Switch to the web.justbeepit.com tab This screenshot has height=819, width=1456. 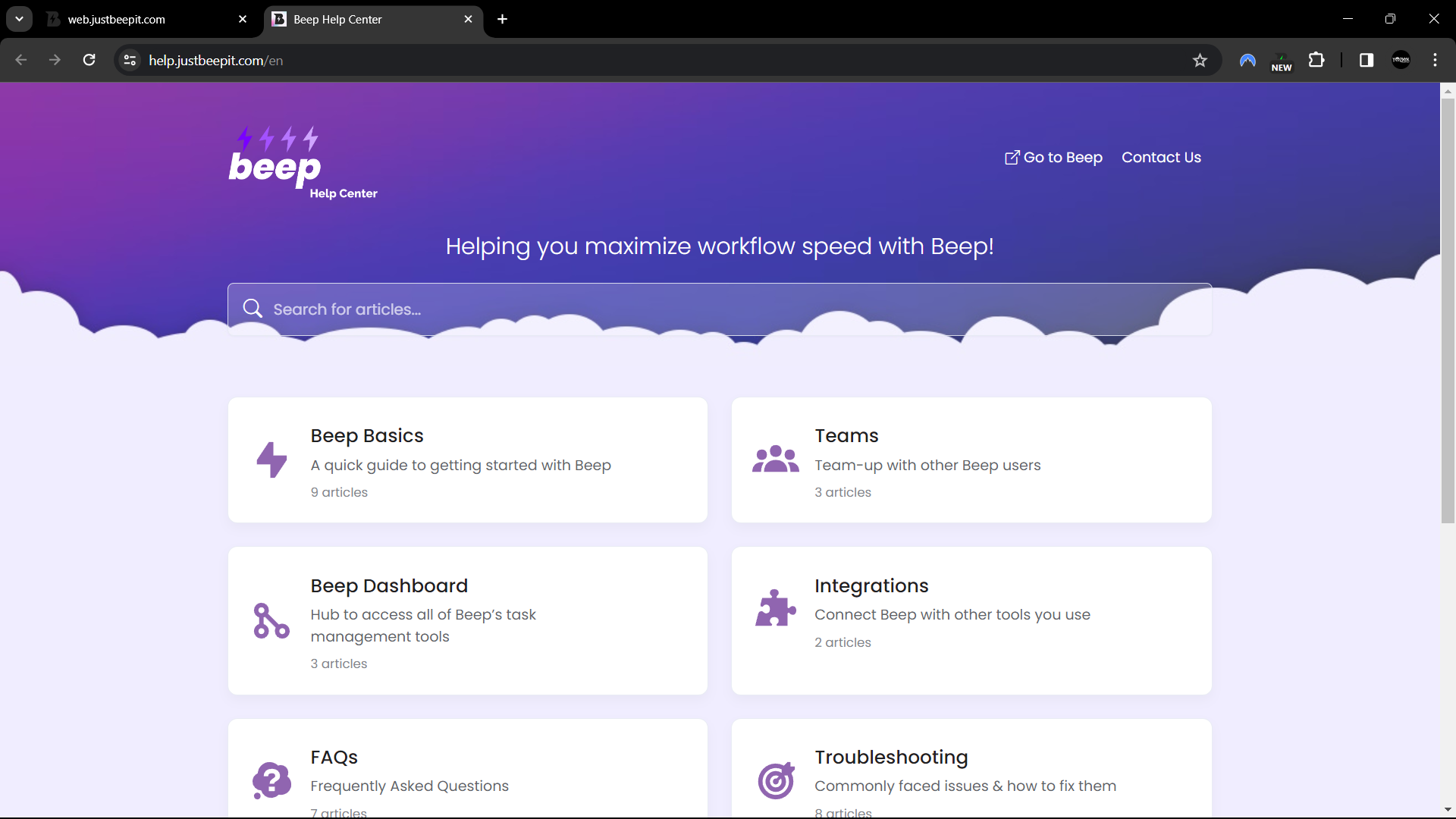(148, 19)
